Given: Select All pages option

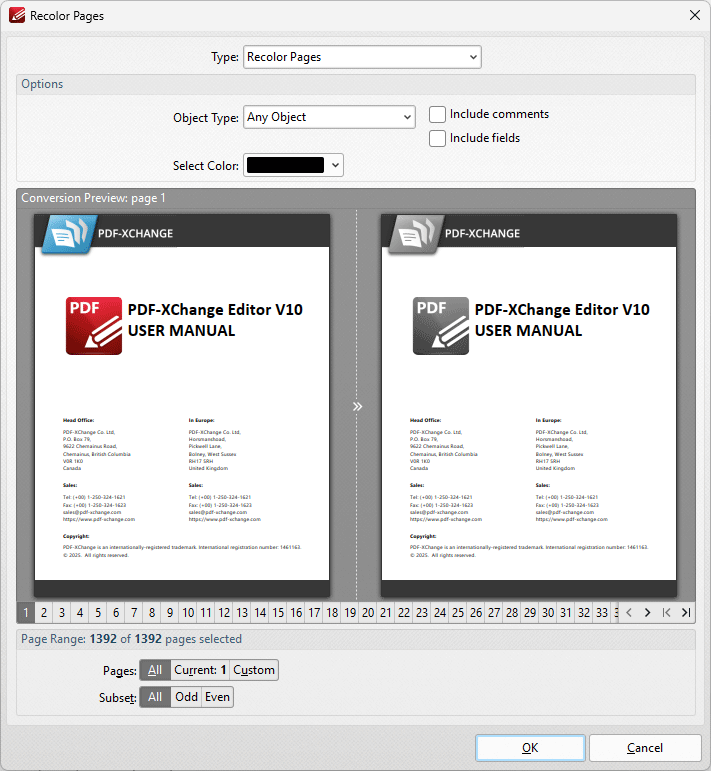Looking at the screenshot, I should (x=155, y=670).
